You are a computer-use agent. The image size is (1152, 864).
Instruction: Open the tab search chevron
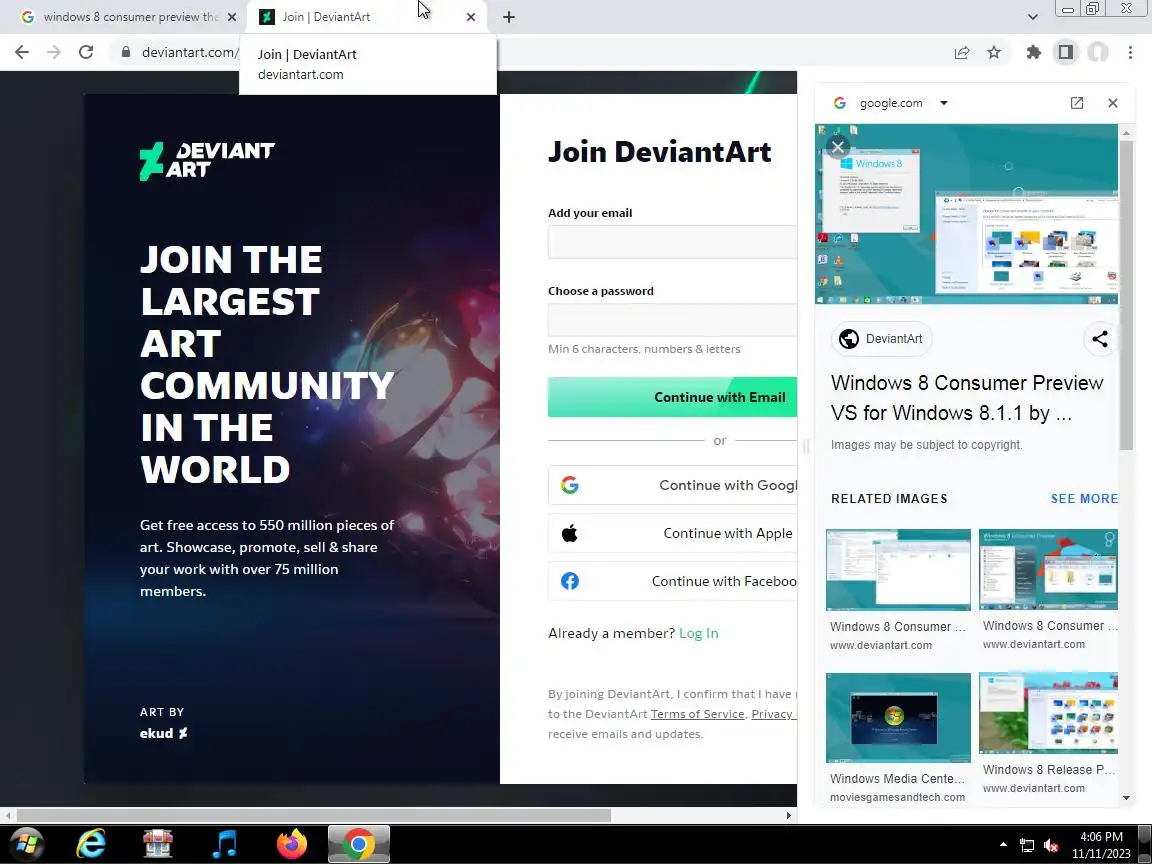[x=1032, y=17]
